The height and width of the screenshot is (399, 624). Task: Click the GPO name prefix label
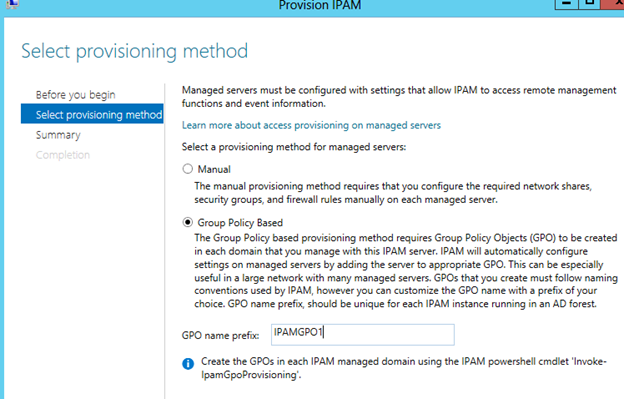click(x=220, y=335)
